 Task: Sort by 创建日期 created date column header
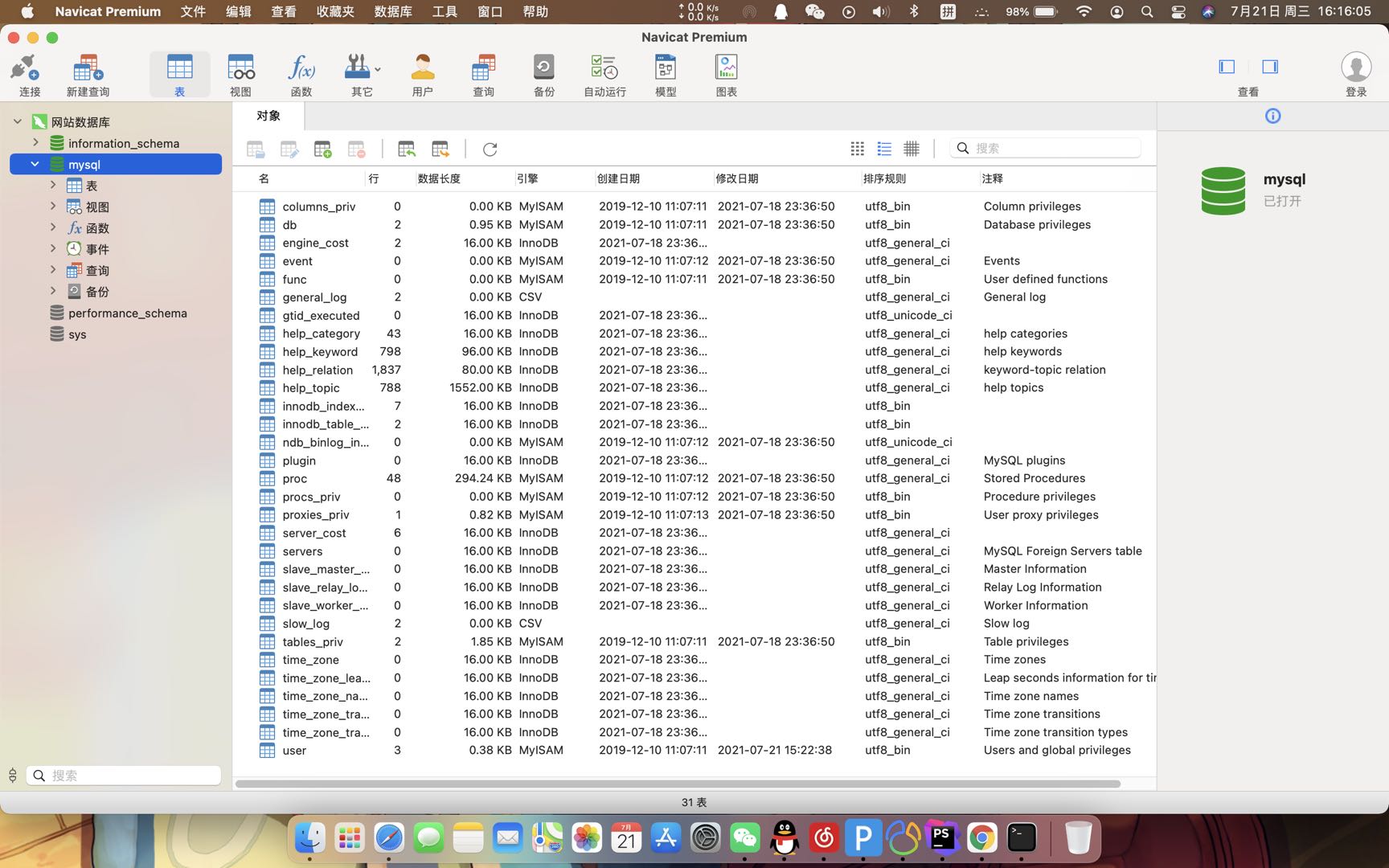click(618, 178)
